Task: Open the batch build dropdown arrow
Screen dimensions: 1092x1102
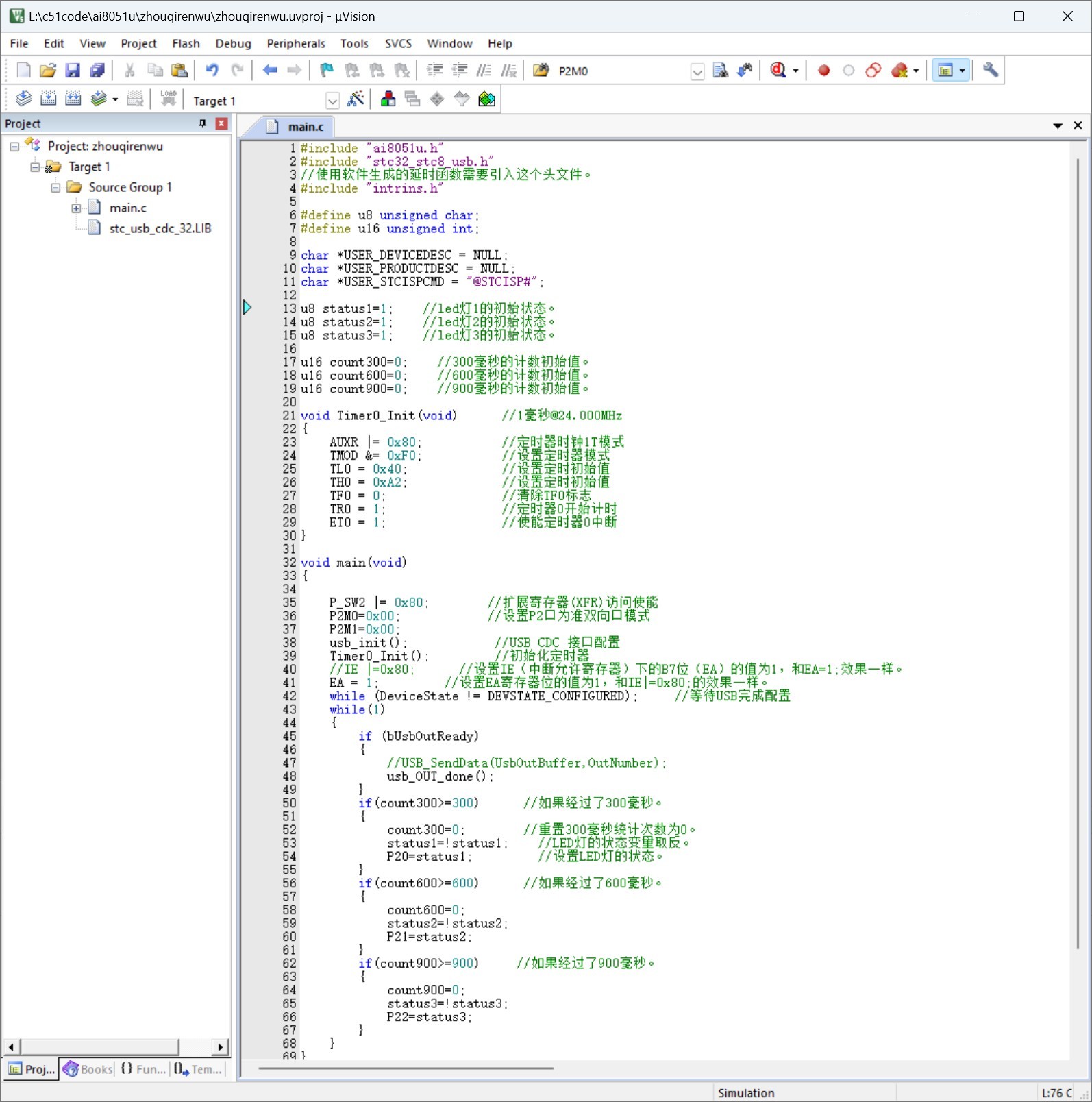Action: [115, 99]
